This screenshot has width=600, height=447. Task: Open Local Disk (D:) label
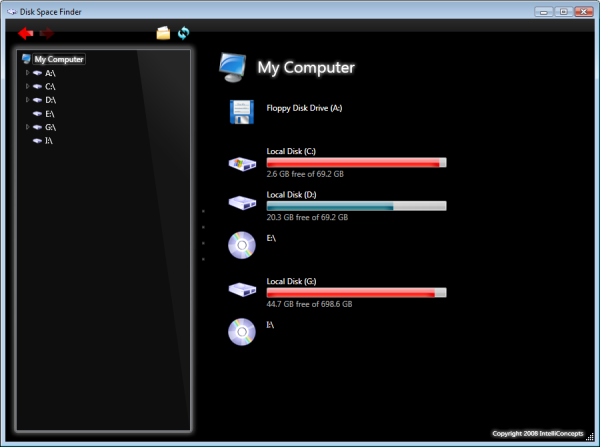click(x=291, y=195)
